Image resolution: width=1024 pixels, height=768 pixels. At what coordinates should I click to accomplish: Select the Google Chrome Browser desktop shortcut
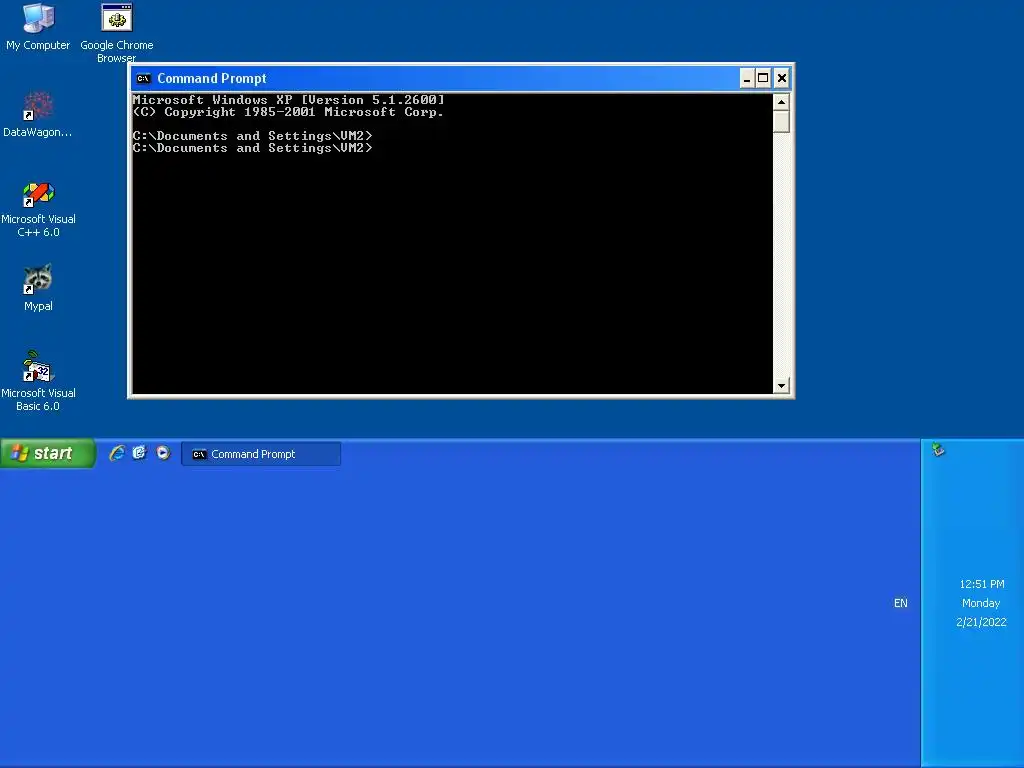click(x=116, y=33)
